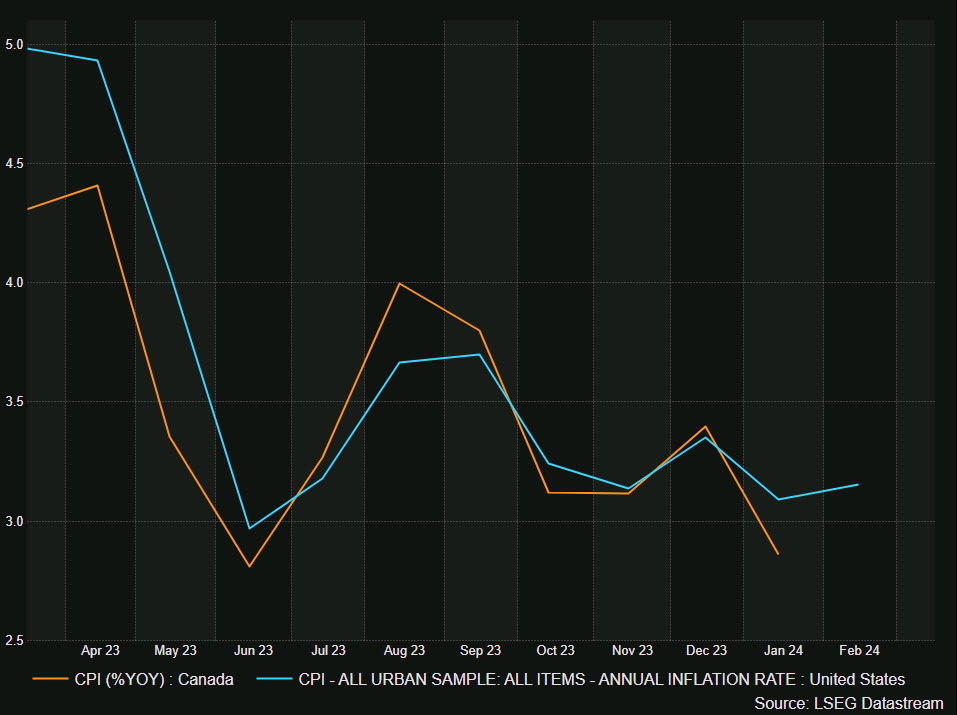957x715 pixels.
Task: Select the May 23 axis label
Action: 176,650
